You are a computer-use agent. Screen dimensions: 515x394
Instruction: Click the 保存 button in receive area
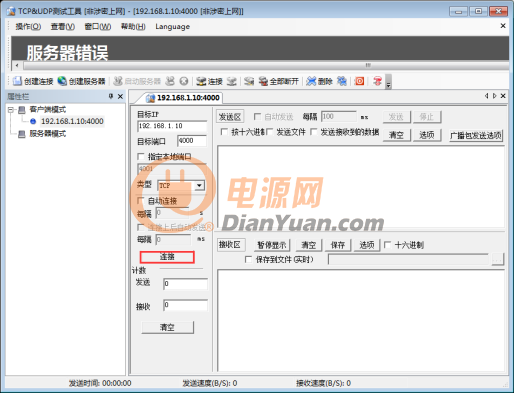click(x=338, y=245)
